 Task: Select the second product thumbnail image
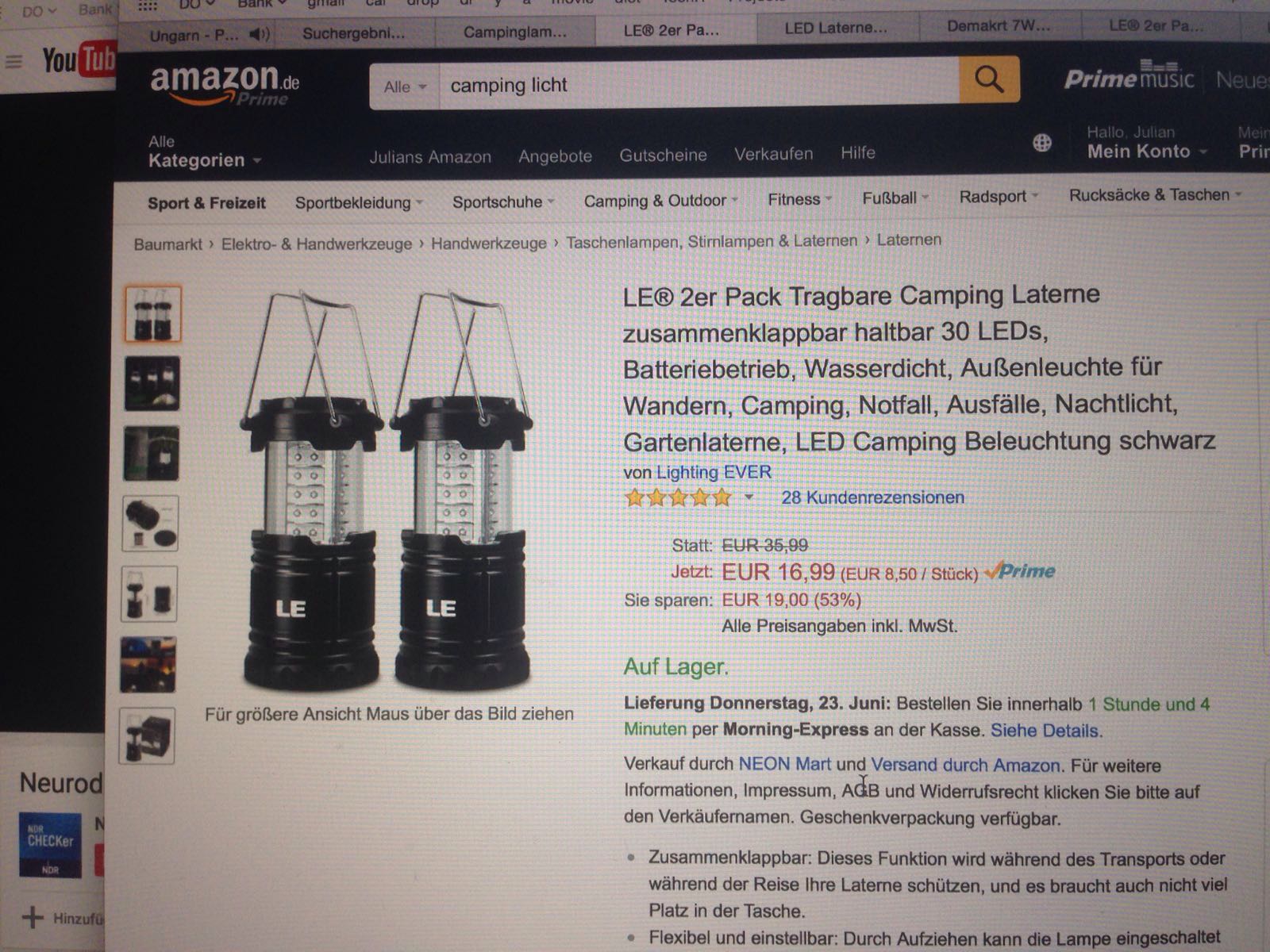tap(152, 384)
